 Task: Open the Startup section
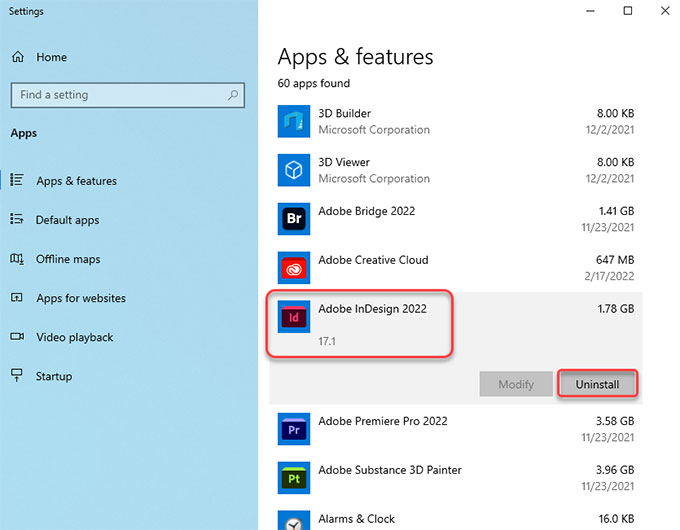pos(54,376)
